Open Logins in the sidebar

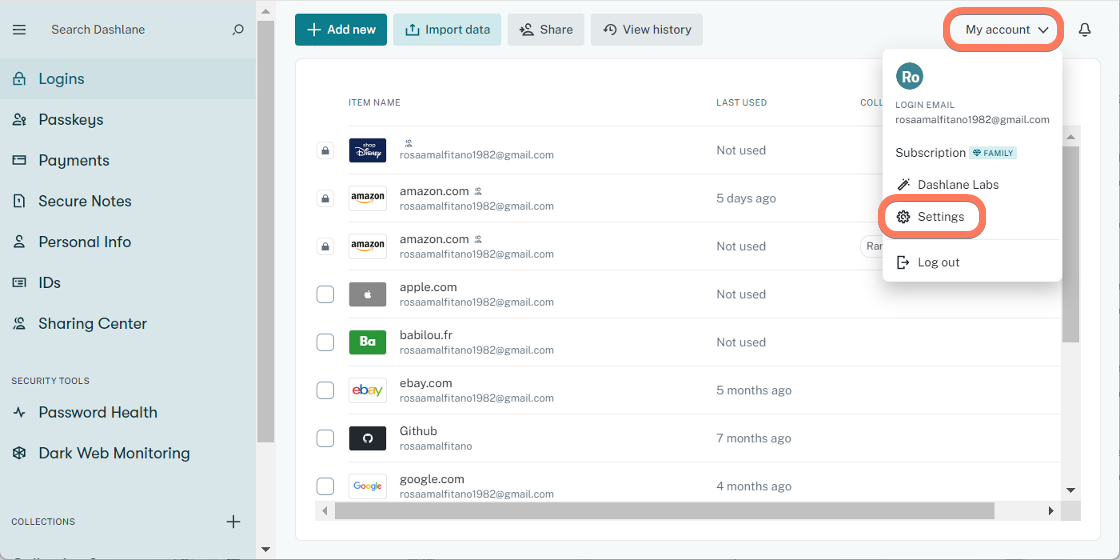128,79
